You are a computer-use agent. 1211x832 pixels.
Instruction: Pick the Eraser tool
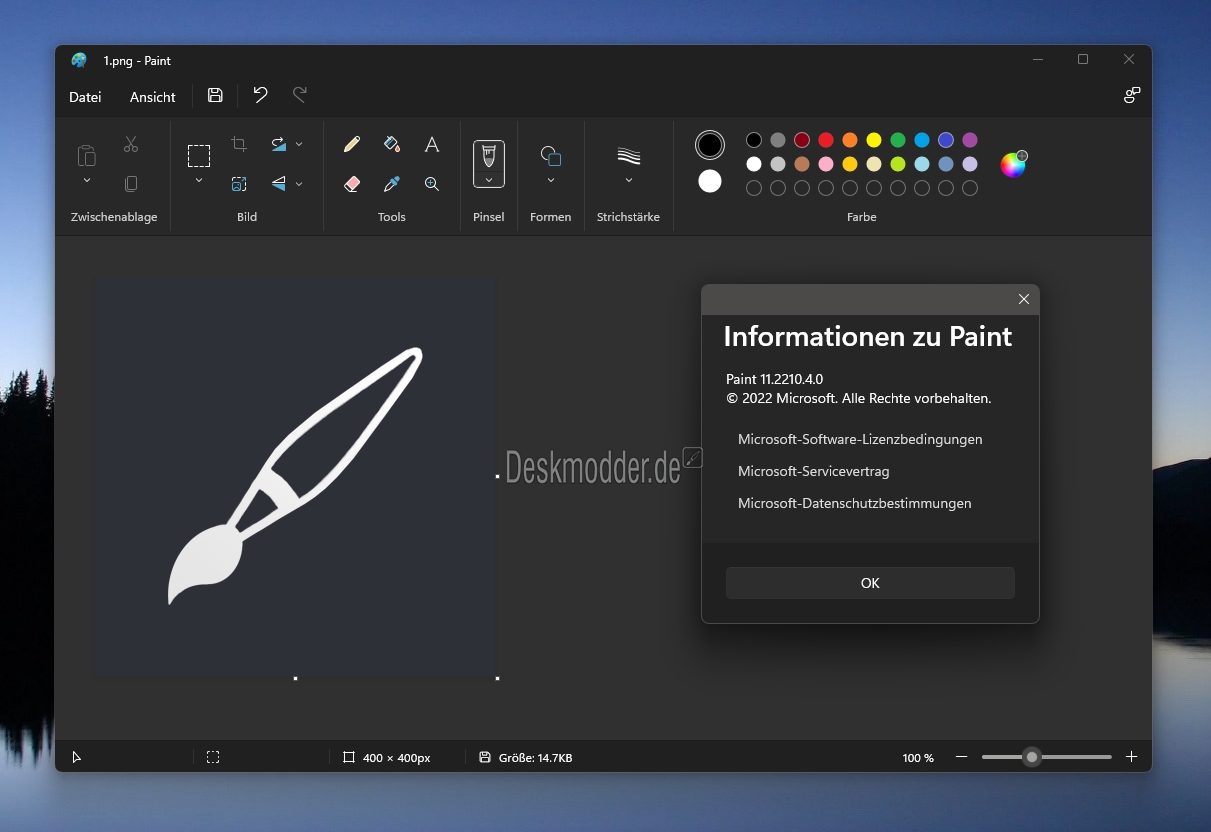point(352,184)
